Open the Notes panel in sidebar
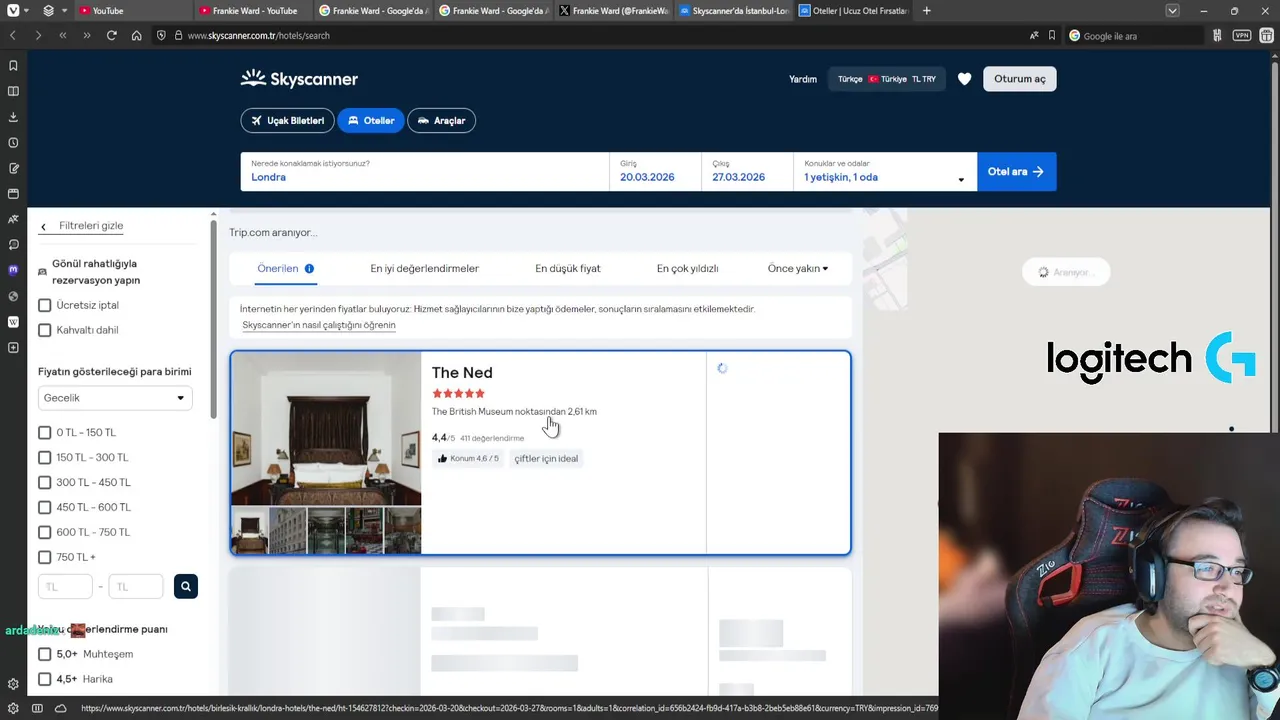The image size is (1280, 720). coord(13,168)
